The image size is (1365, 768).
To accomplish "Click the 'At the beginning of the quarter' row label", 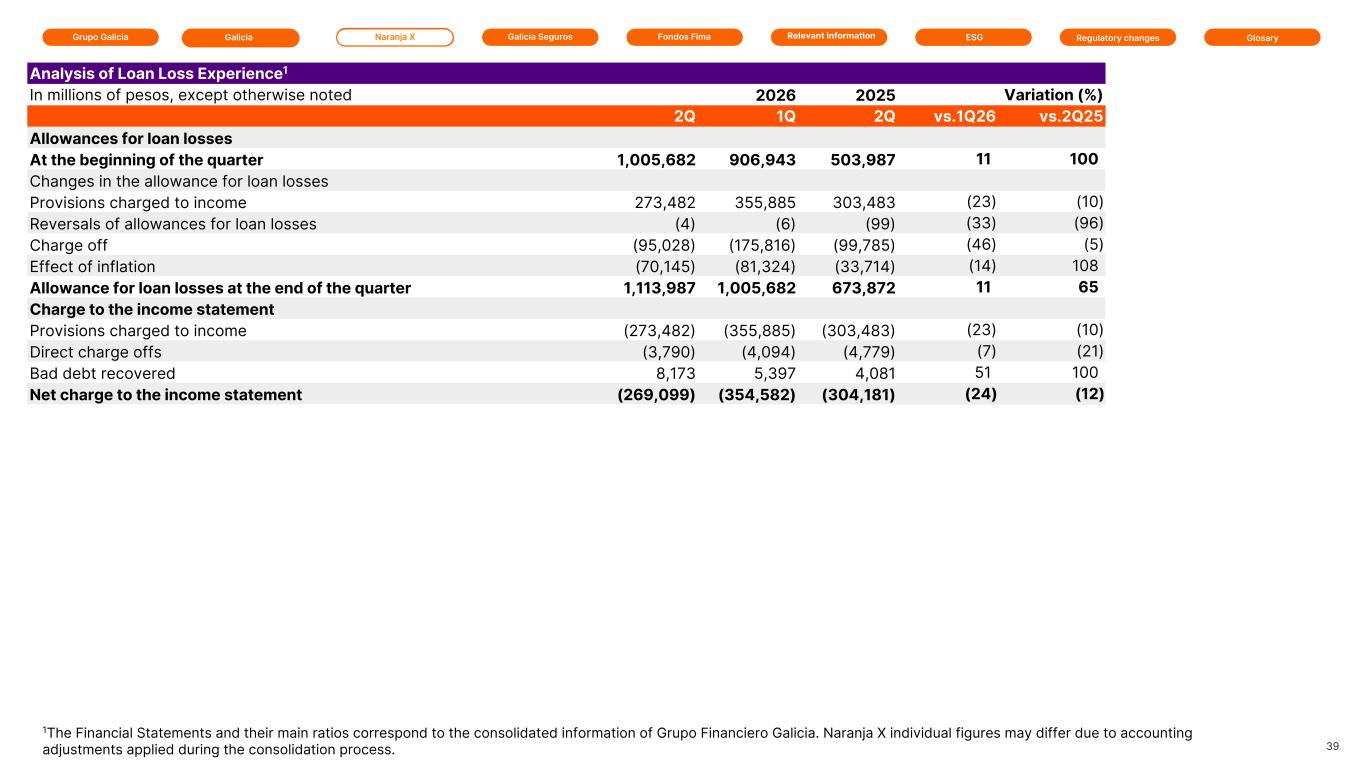I will [x=147, y=160].
